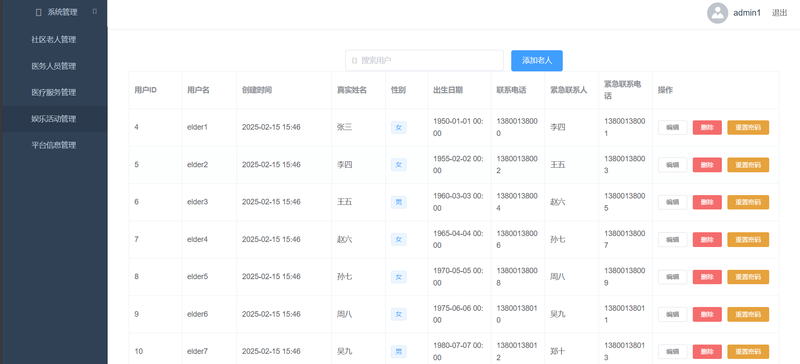Reset password for elder2
The height and width of the screenshot is (364, 800).
point(748,165)
